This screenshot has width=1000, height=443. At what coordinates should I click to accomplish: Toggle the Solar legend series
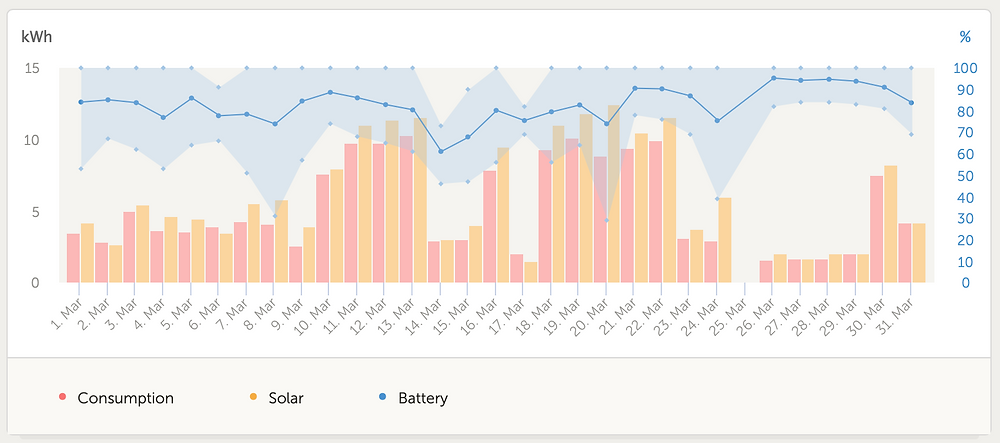point(276,398)
